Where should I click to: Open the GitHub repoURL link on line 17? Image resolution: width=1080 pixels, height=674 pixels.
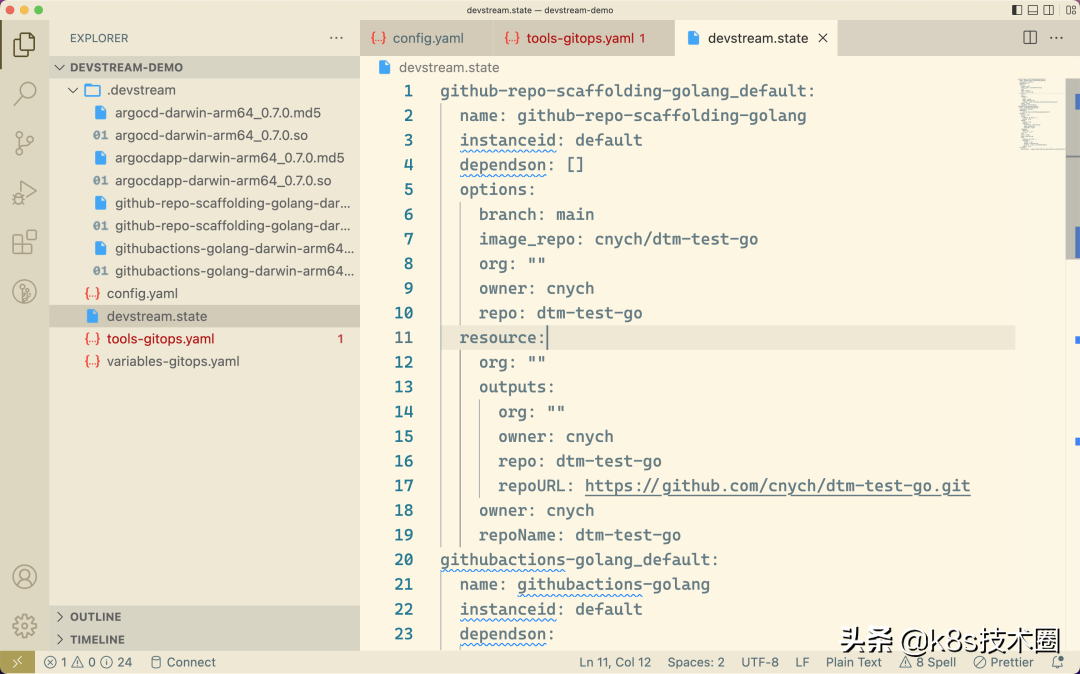click(777, 486)
